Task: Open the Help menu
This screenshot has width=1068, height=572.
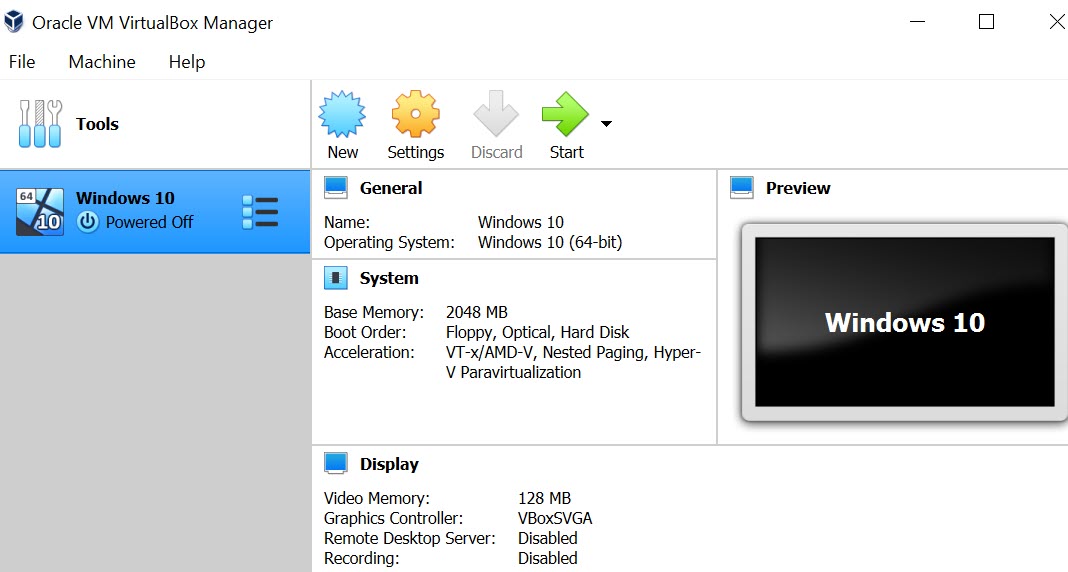Action: [187, 62]
